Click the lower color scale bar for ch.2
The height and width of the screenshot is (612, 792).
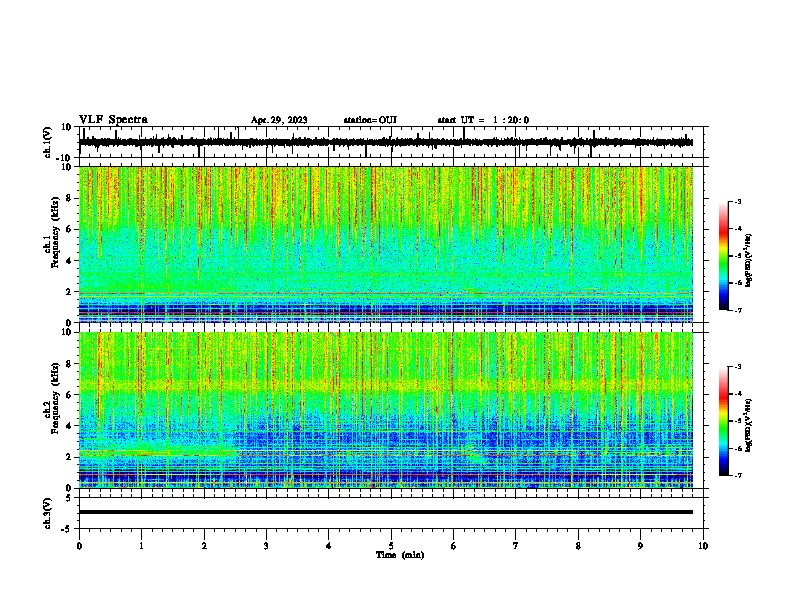[724, 421]
